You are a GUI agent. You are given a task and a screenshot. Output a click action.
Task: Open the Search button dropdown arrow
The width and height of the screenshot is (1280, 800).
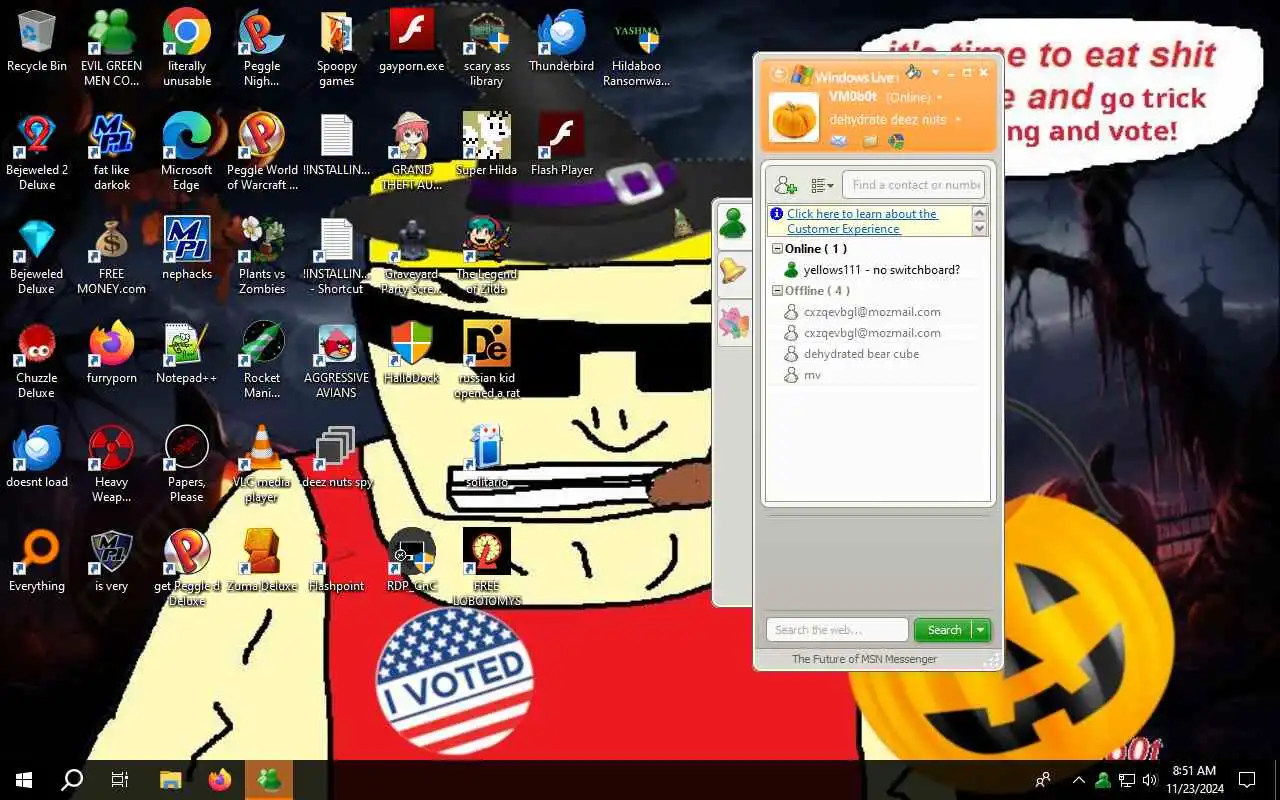tap(981, 630)
